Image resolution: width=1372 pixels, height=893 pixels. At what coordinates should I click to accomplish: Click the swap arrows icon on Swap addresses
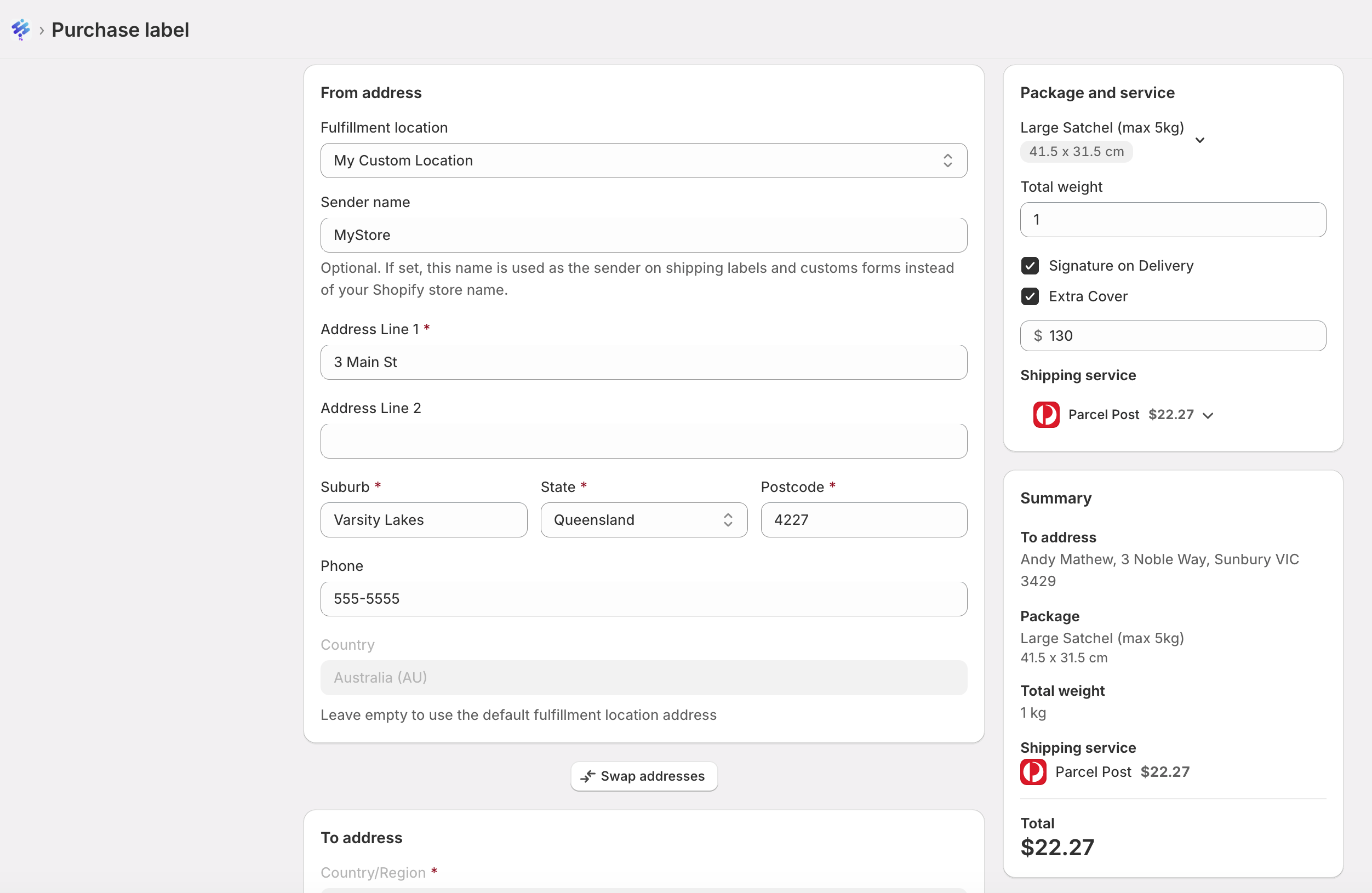pyautogui.click(x=587, y=776)
